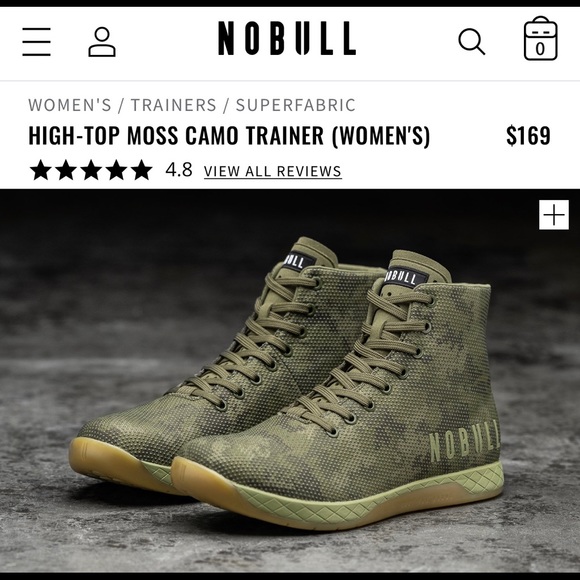
Task: Open the account profile icon
Action: coord(102,42)
